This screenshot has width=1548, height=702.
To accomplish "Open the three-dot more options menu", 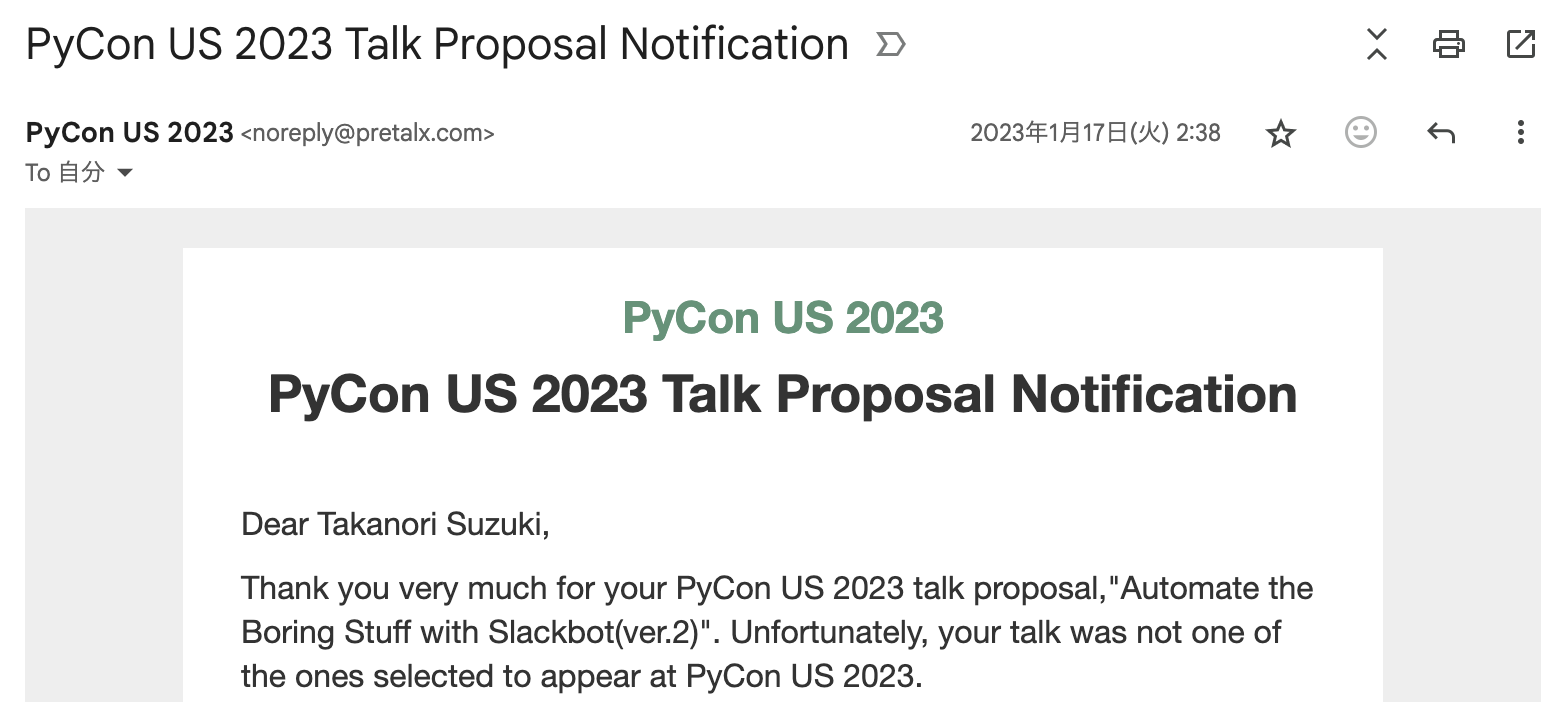I will pos(1520,133).
